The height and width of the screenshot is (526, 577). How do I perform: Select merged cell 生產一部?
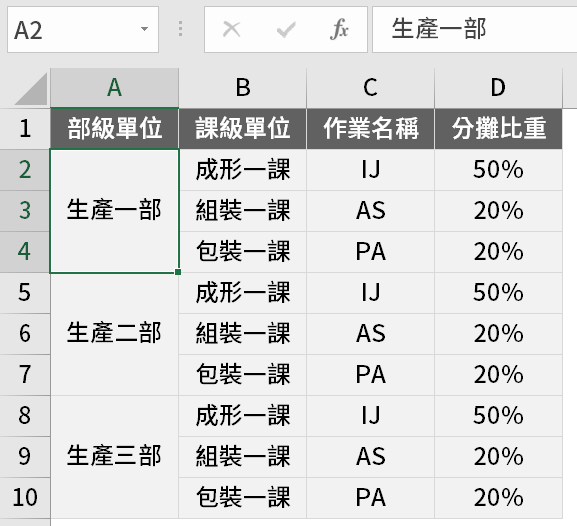click(114, 211)
